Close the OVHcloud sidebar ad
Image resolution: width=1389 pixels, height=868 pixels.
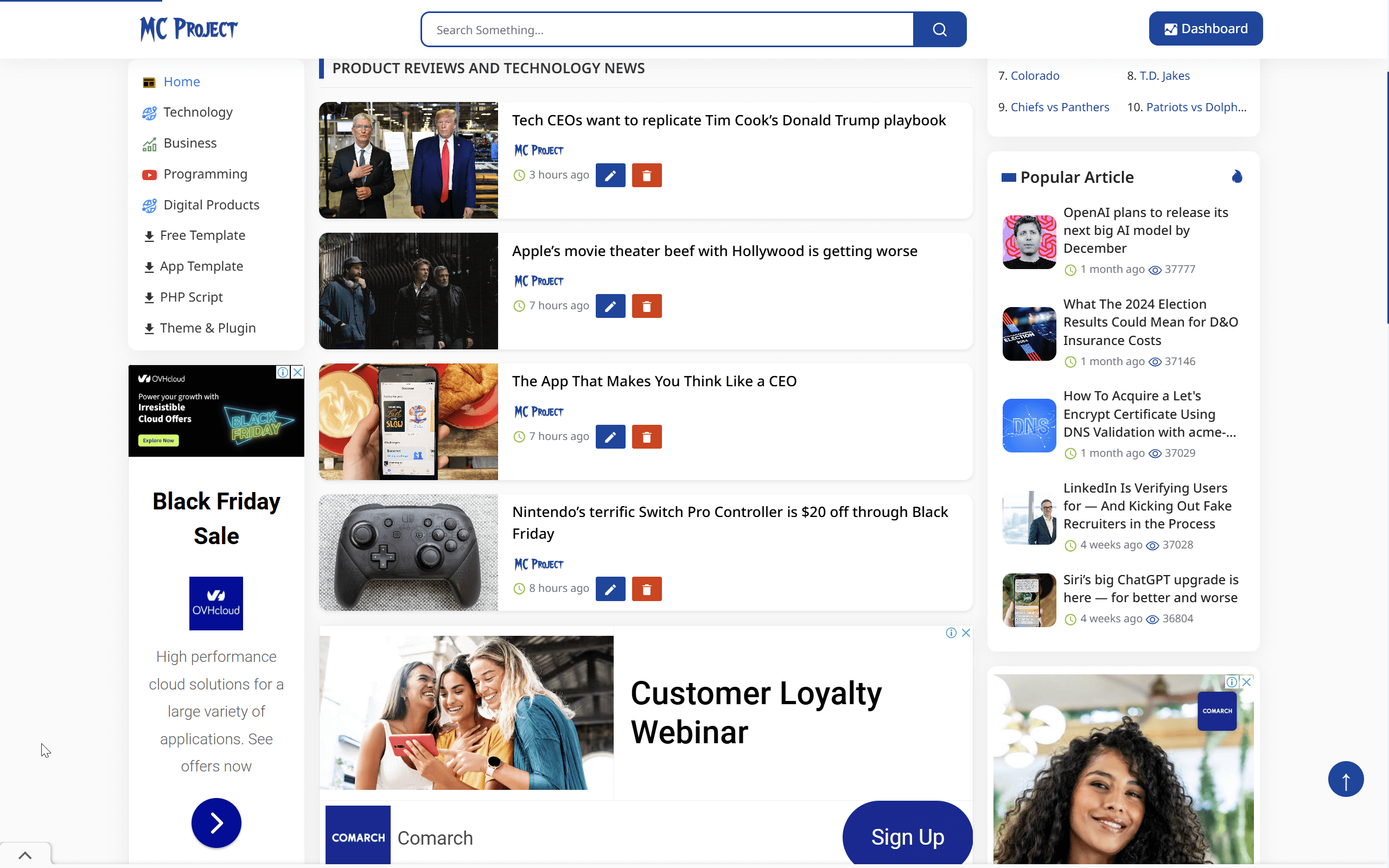click(x=298, y=372)
